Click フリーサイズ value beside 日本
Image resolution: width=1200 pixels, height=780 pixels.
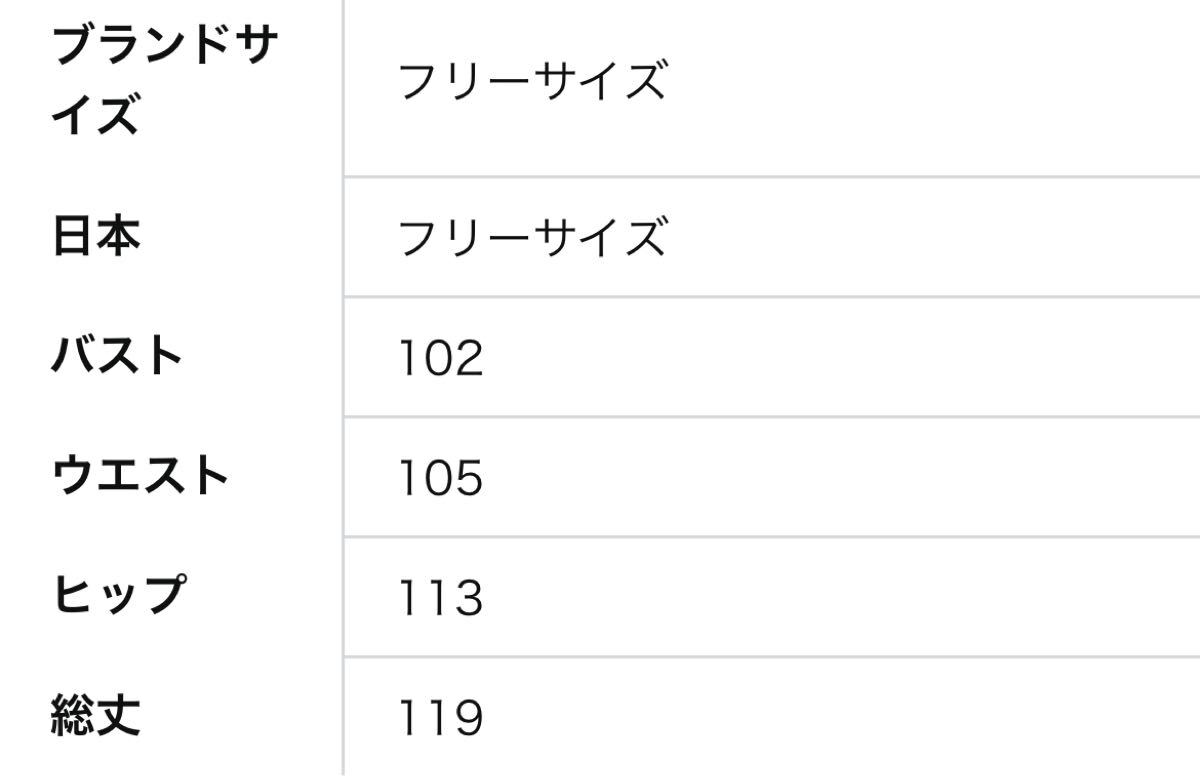[532, 237]
